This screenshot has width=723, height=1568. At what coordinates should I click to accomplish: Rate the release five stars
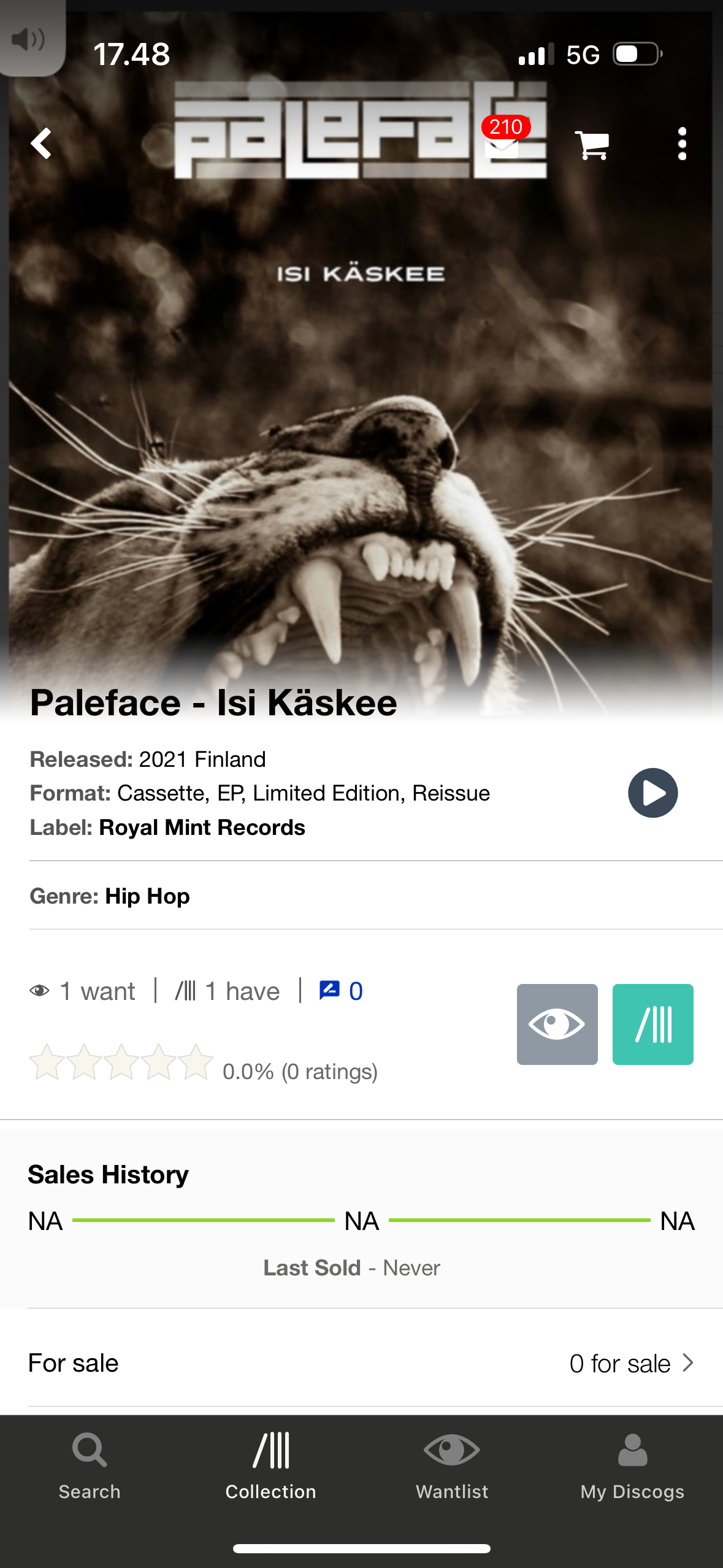point(196,1062)
